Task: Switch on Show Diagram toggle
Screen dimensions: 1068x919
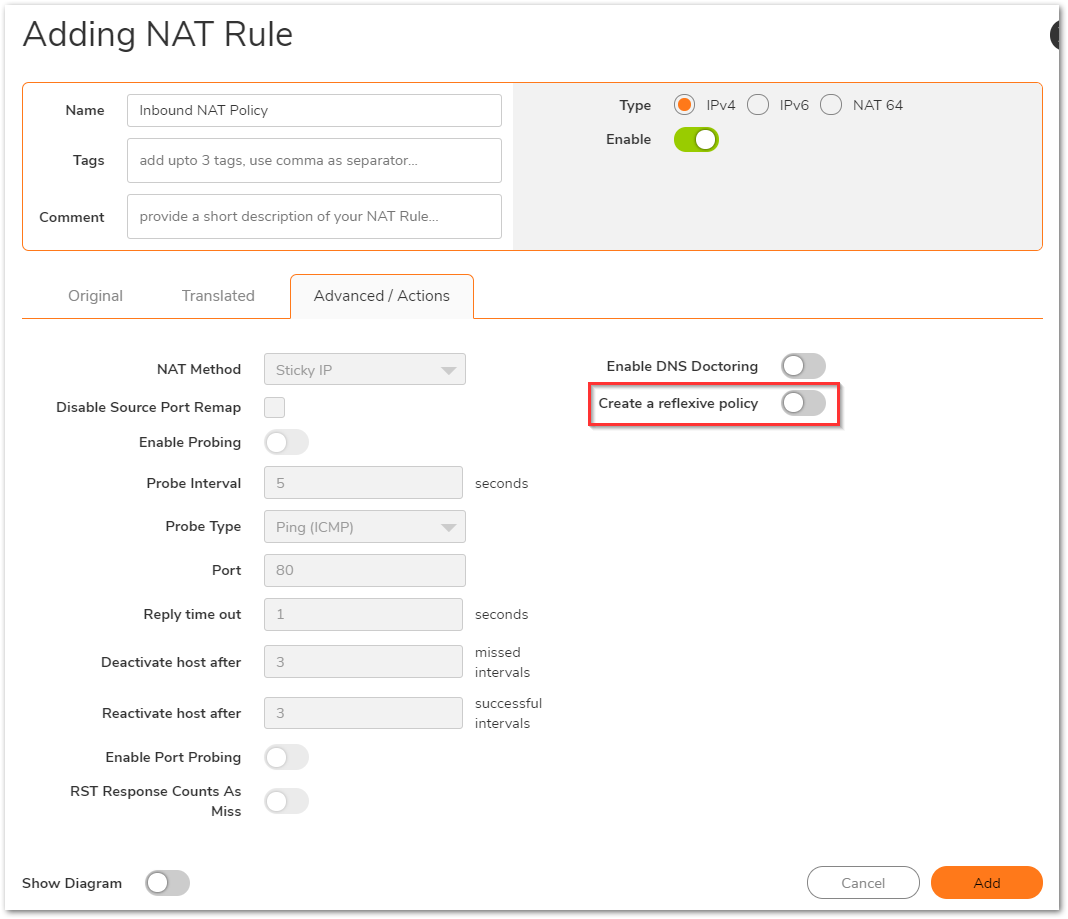Action: click(167, 883)
